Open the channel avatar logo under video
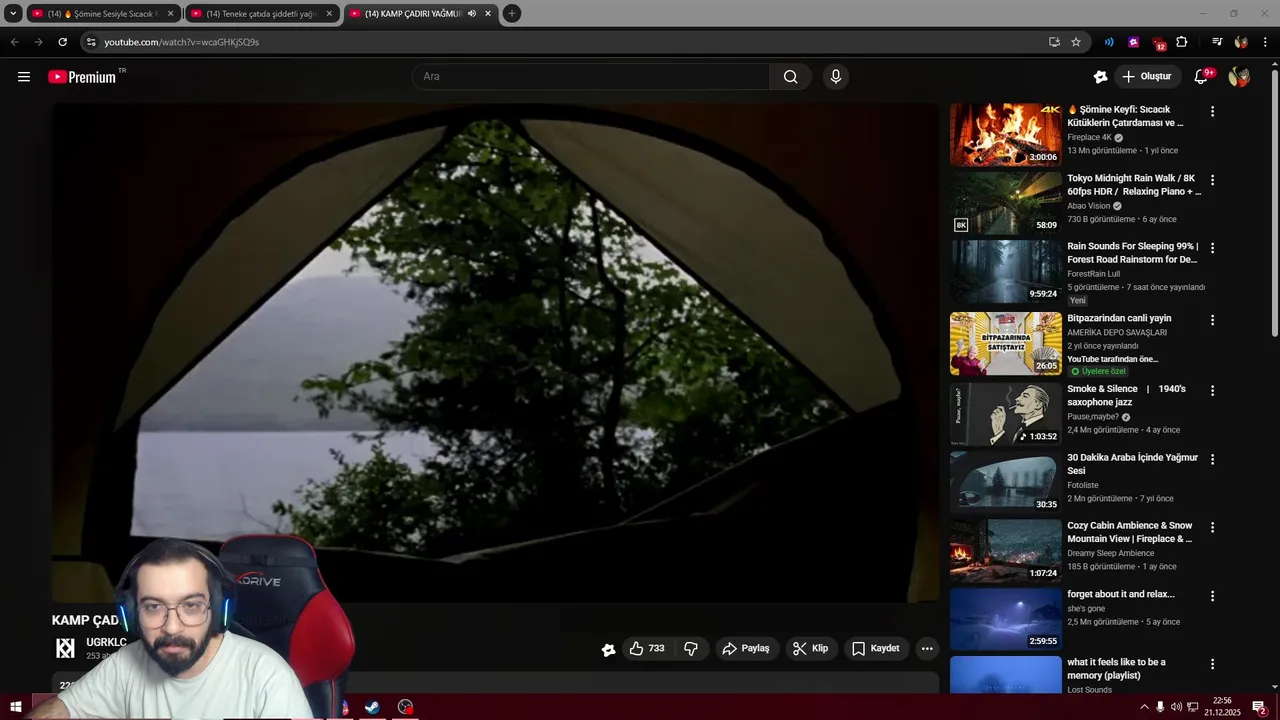1280x720 pixels. tap(65, 649)
